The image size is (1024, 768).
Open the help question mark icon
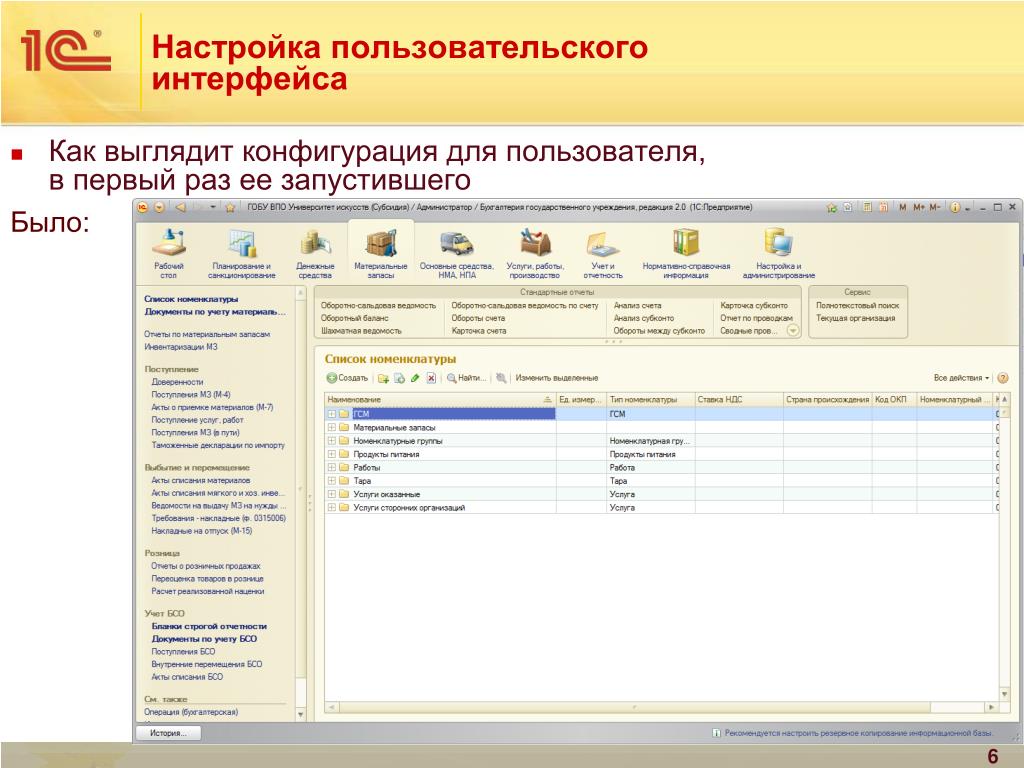[1003, 378]
